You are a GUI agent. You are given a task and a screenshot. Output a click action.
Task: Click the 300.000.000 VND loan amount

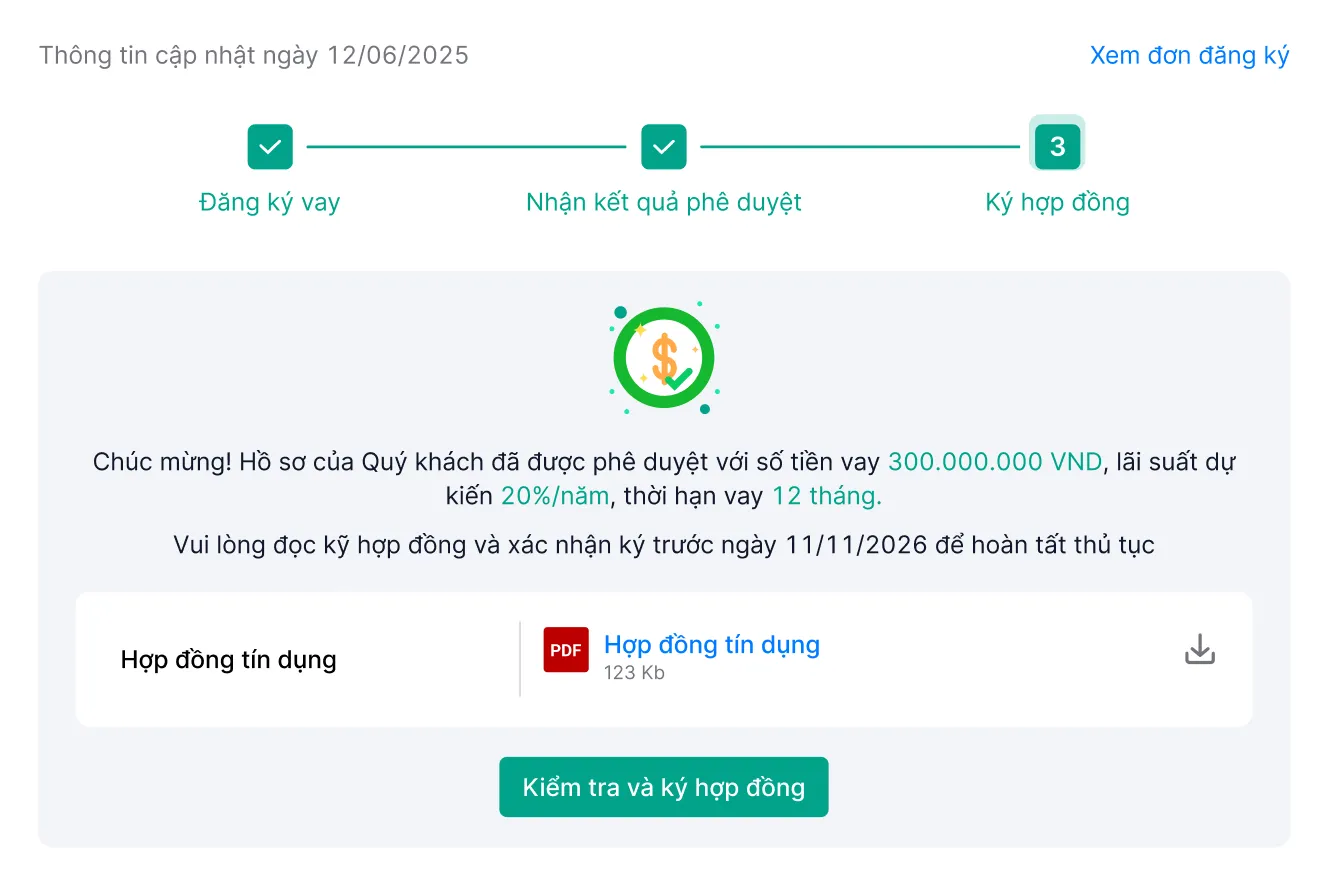pos(995,462)
